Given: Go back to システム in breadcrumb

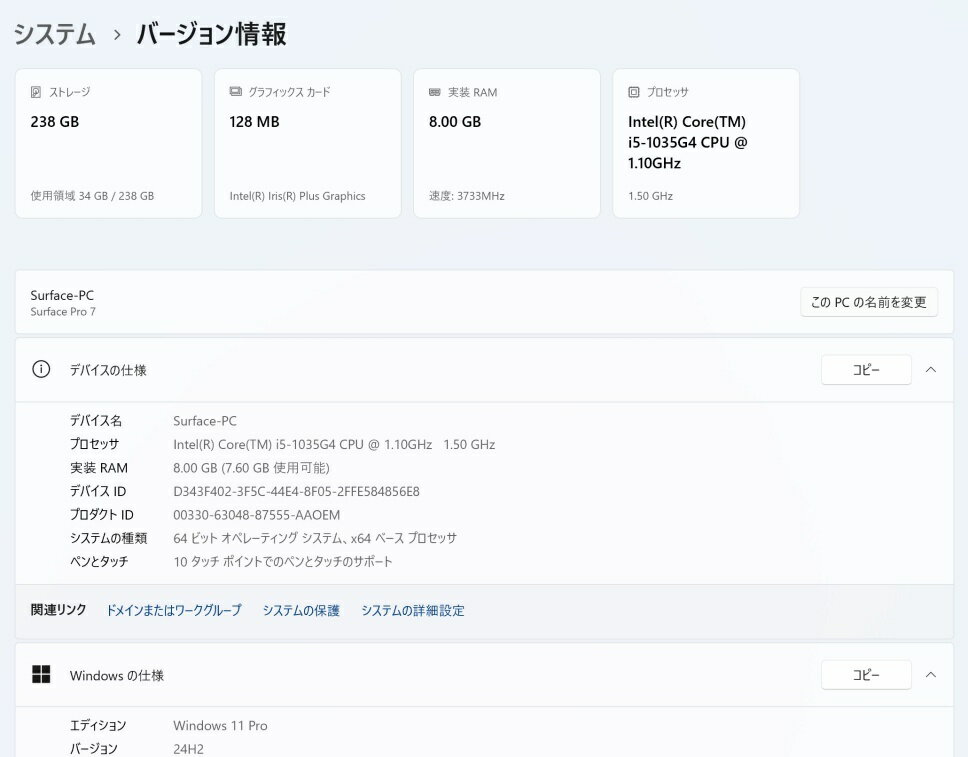Looking at the screenshot, I should click(x=55, y=34).
